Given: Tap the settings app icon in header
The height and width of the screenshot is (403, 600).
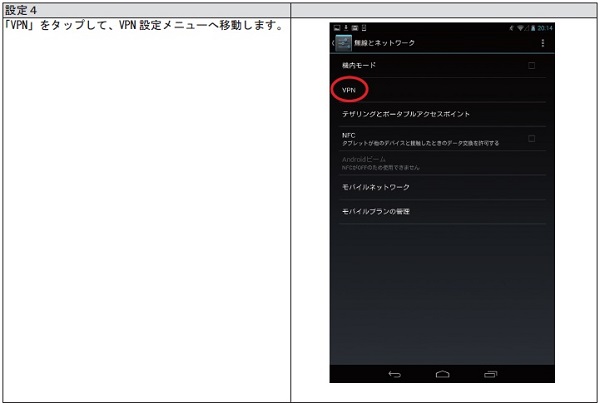Looking at the screenshot, I should [343, 43].
